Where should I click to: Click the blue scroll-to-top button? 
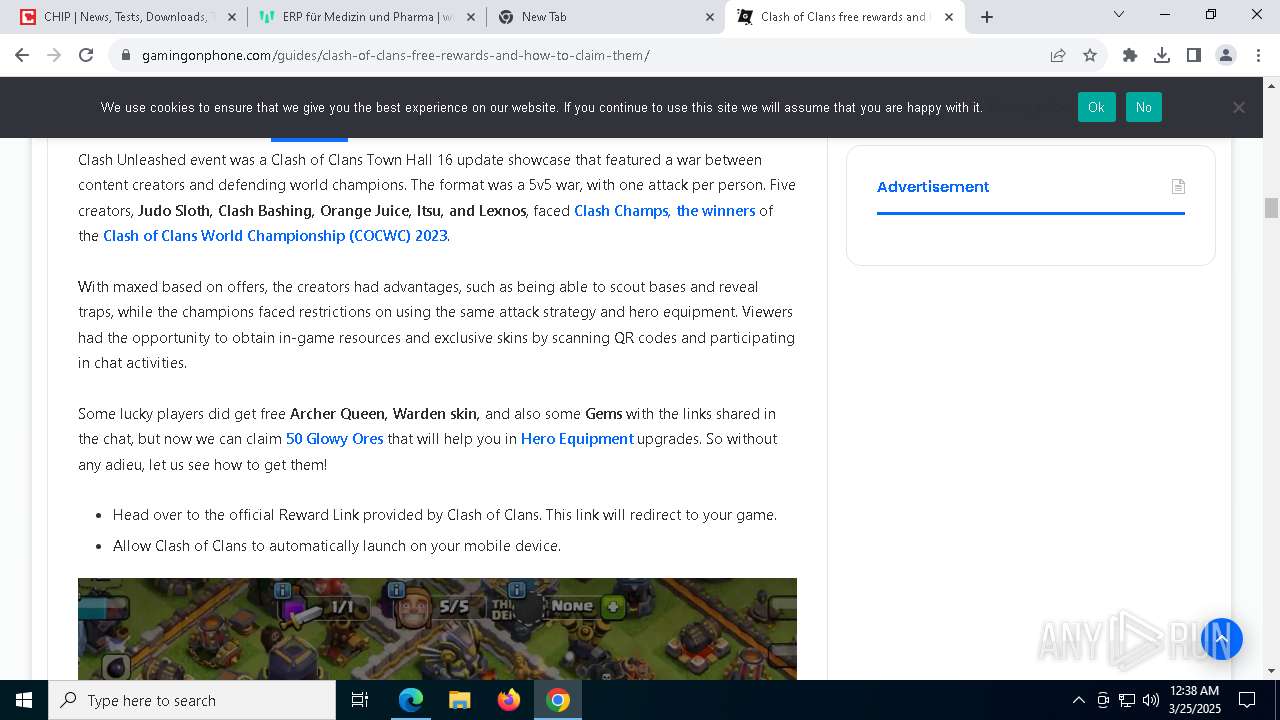pyautogui.click(x=1221, y=639)
